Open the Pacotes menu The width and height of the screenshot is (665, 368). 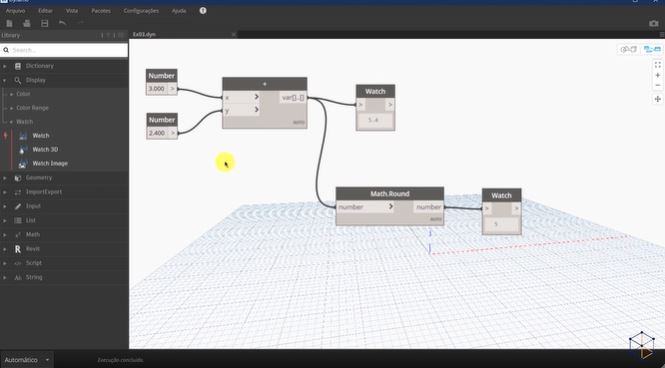(x=101, y=11)
